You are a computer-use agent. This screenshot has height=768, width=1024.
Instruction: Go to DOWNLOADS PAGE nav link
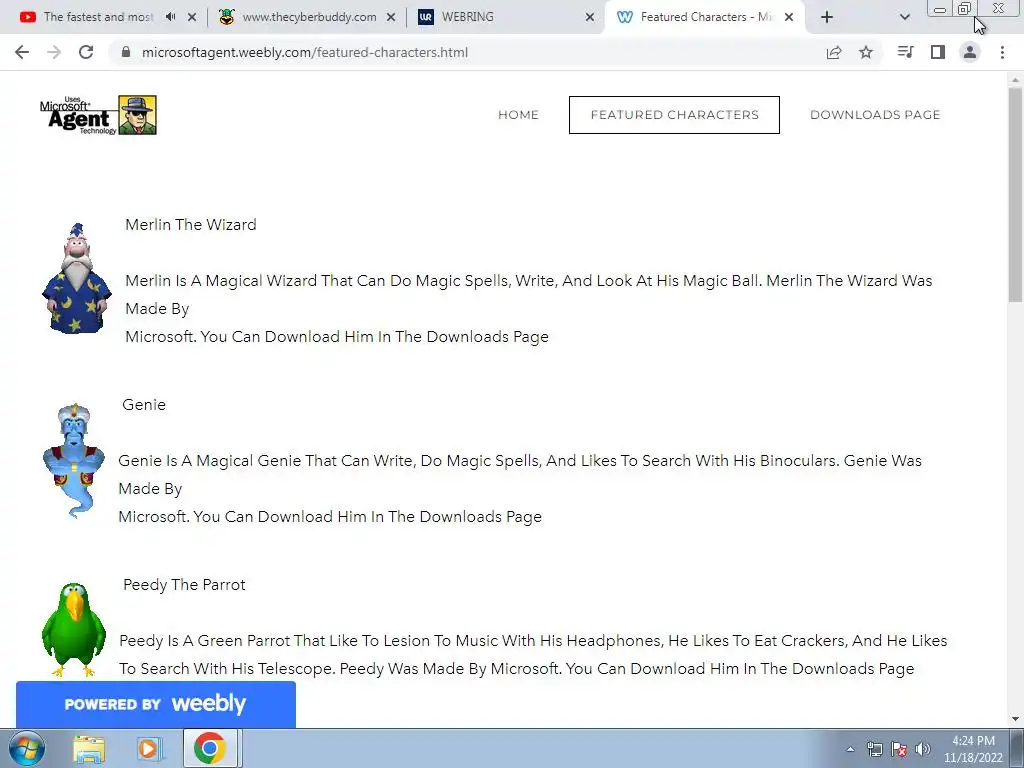[875, 115]
